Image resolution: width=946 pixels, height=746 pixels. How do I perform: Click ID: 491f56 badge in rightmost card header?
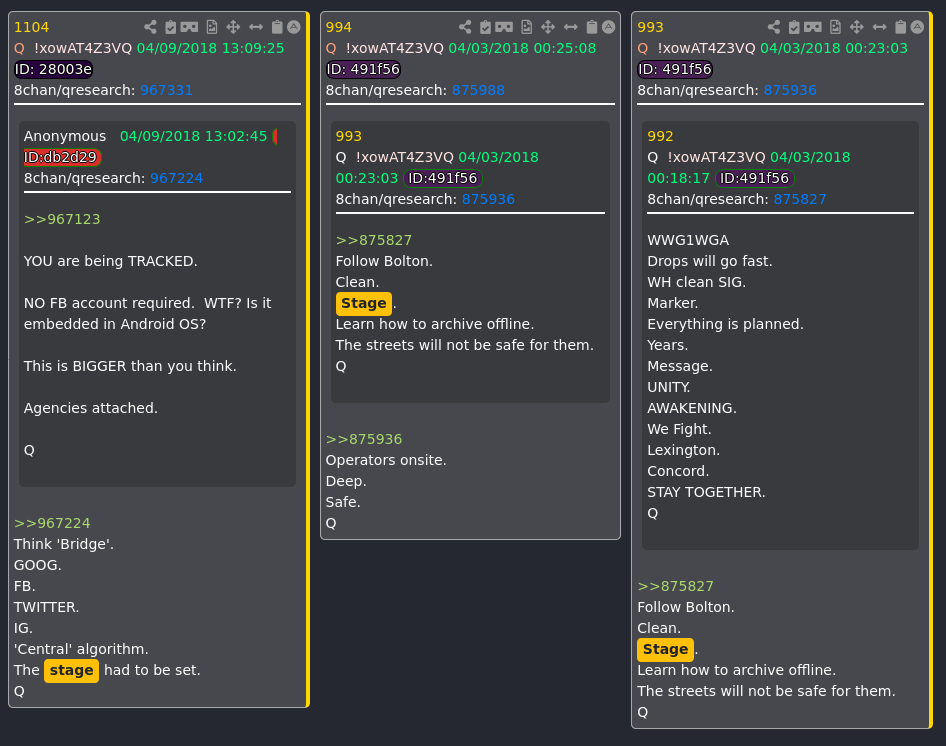tap(675, 69)
